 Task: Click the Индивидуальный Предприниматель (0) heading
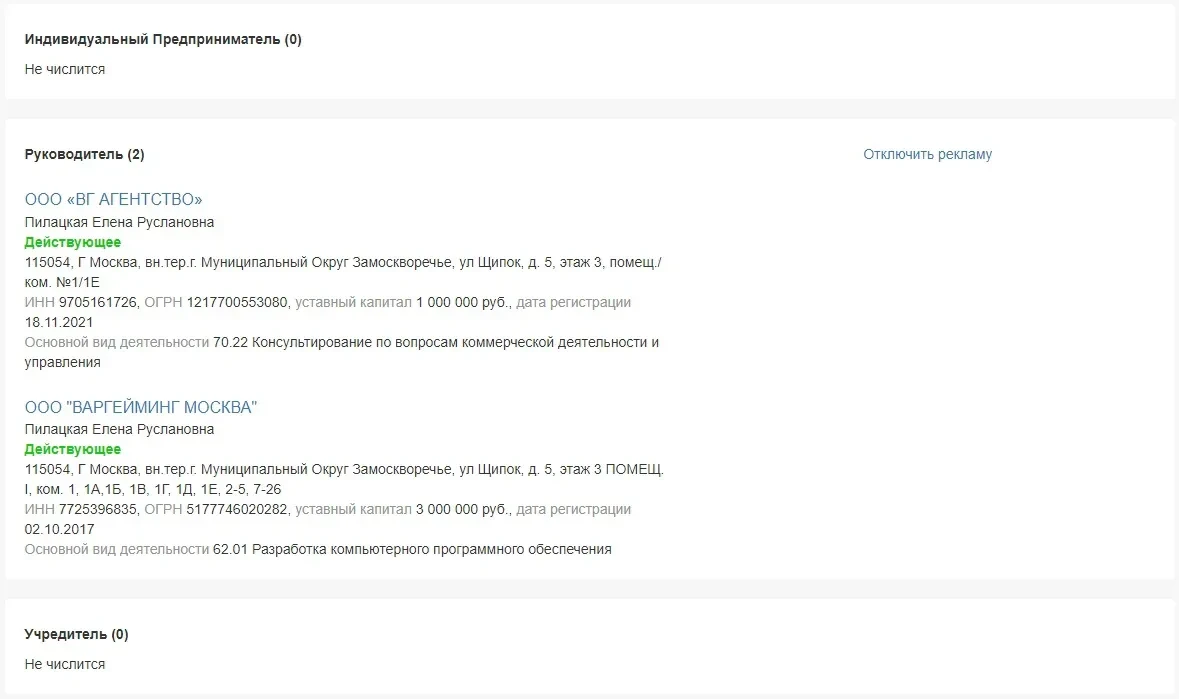(163, 40)
